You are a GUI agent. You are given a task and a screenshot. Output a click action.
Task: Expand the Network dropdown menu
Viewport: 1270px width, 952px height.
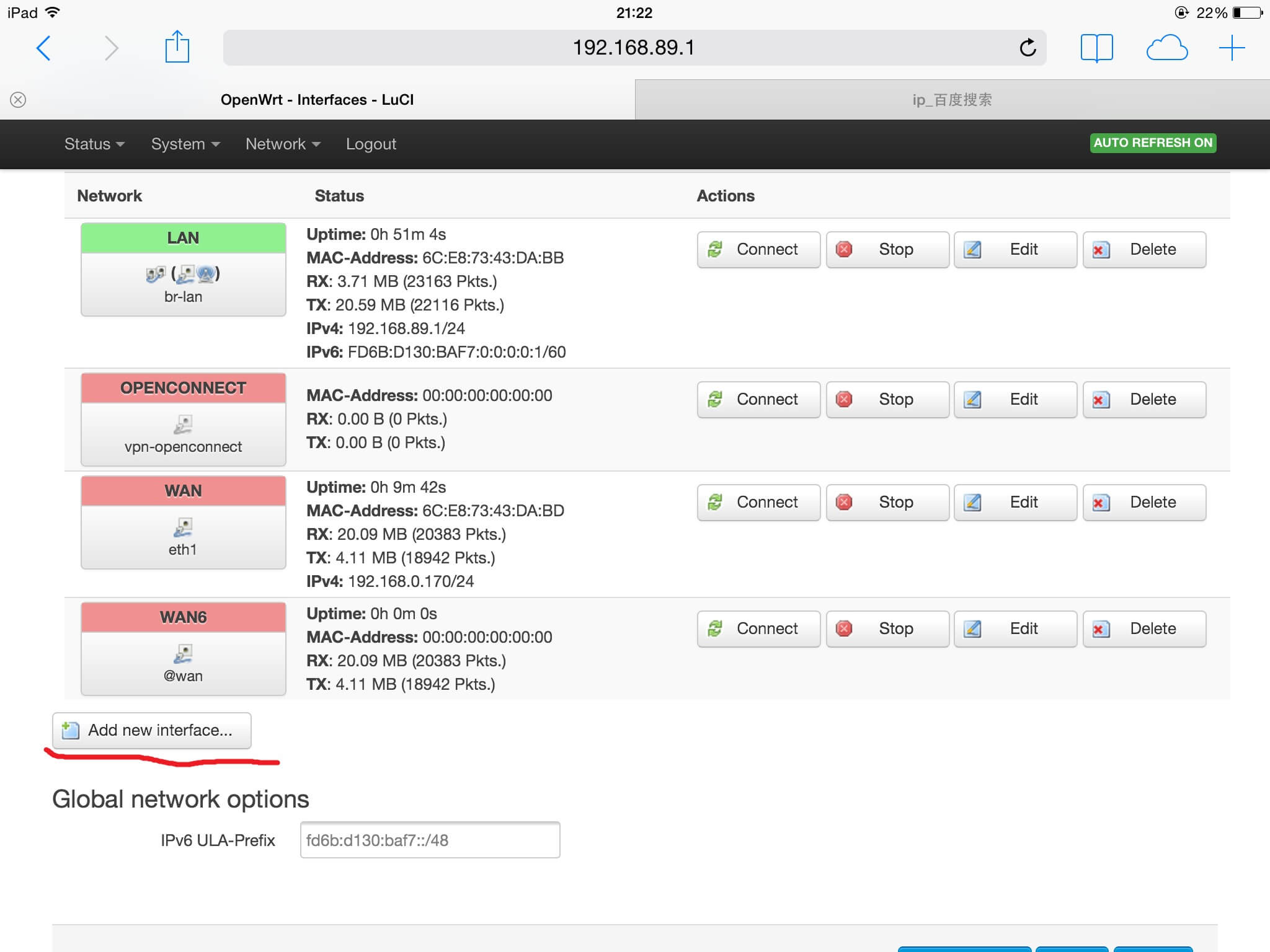tap(283, 144)
